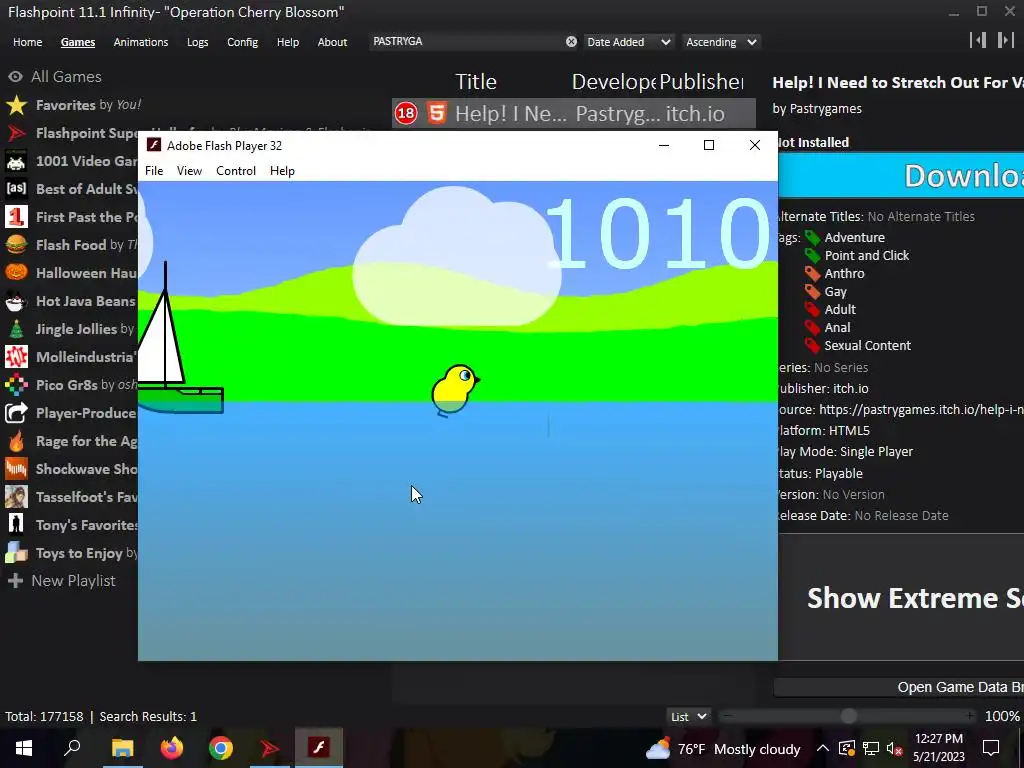Launch Firefox from the taskbar
The height and width of the screenshot is (768, 1024).
click(x=172, y=748)
